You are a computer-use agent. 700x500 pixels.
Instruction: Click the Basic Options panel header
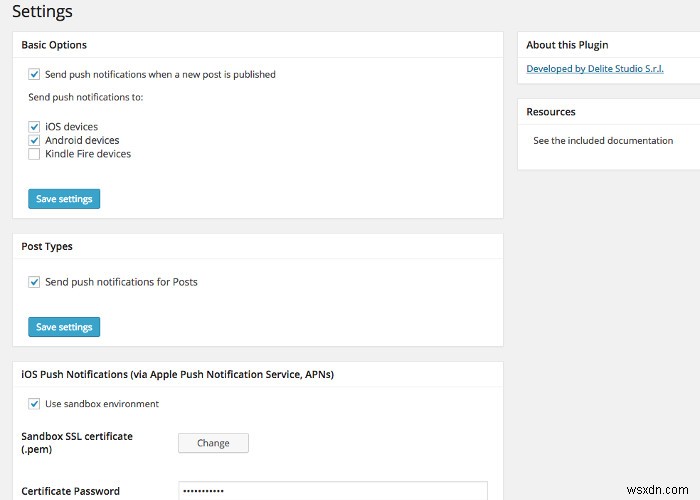(258, 45)
